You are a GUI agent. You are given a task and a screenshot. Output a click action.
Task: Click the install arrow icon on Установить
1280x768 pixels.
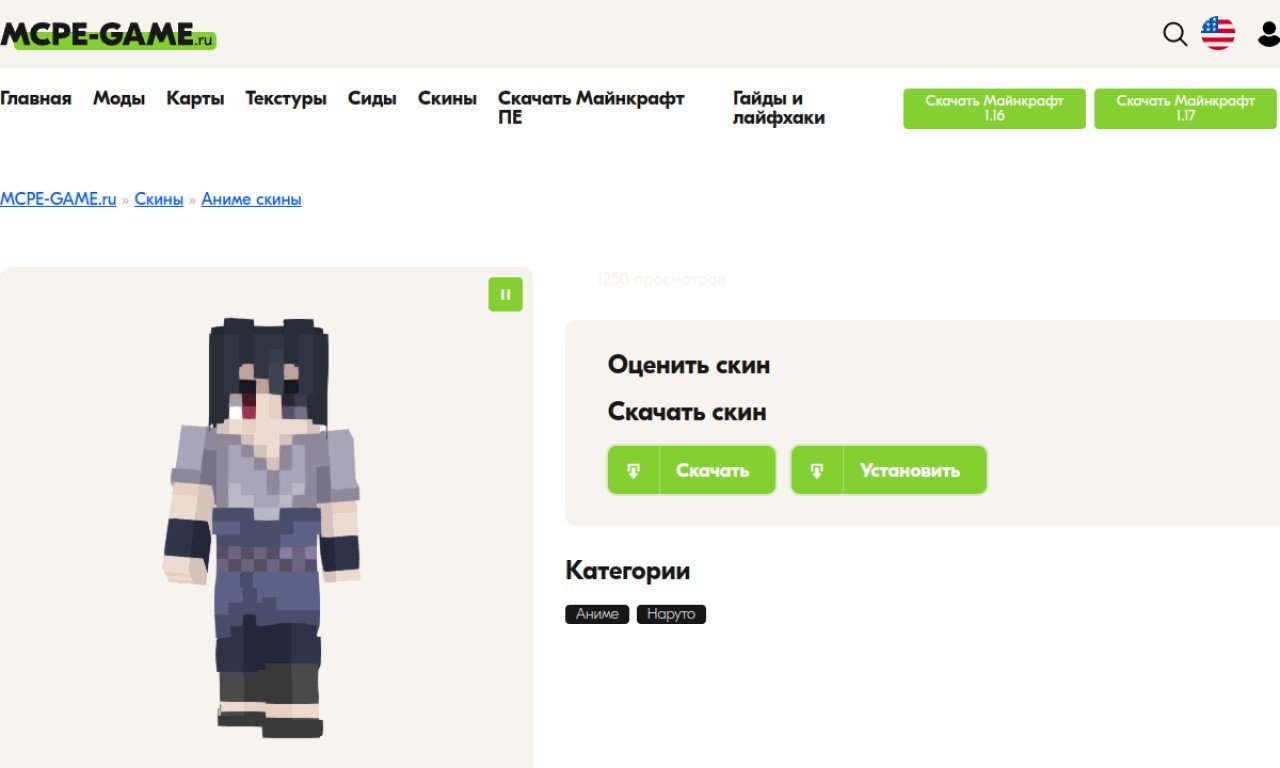click(817, 470)
